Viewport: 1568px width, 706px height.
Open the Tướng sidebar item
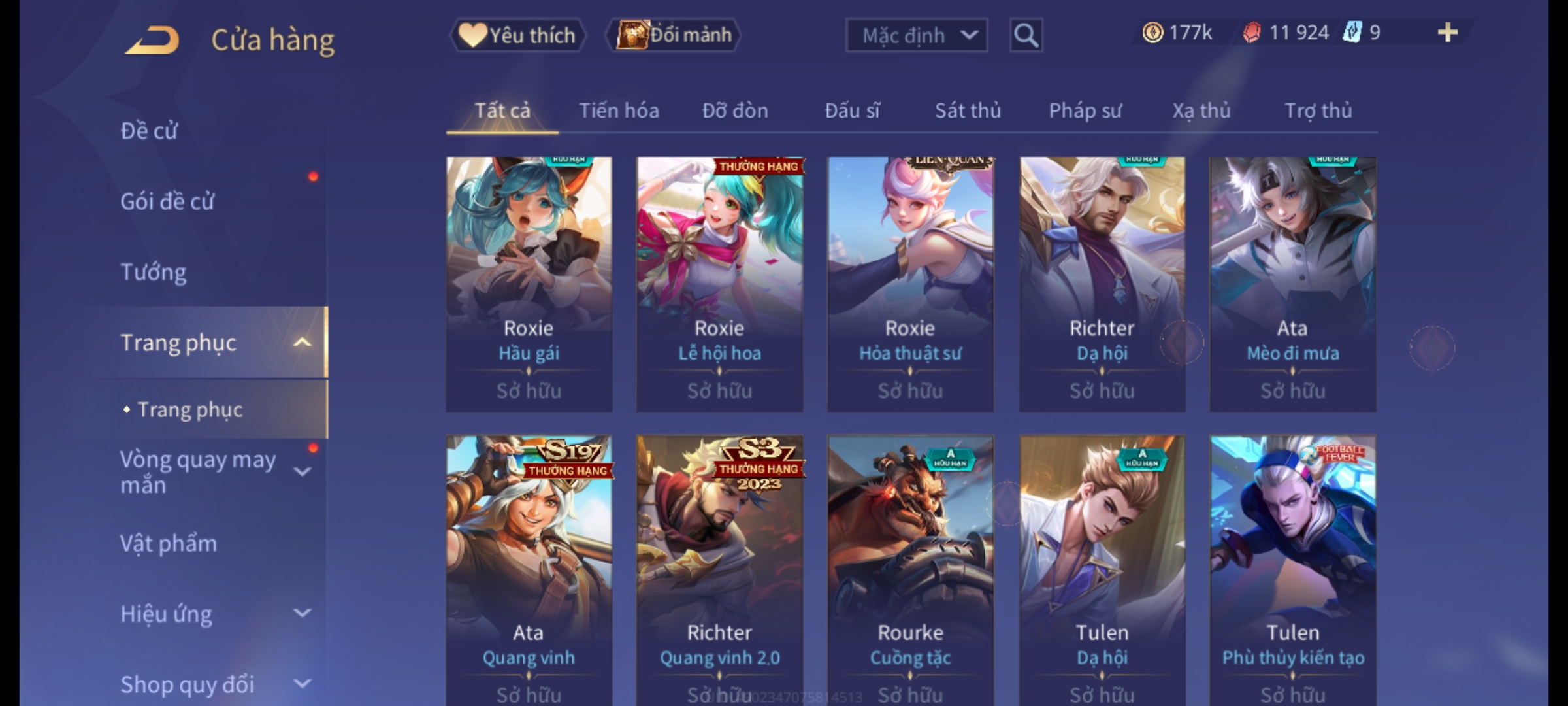pos(154,272)
